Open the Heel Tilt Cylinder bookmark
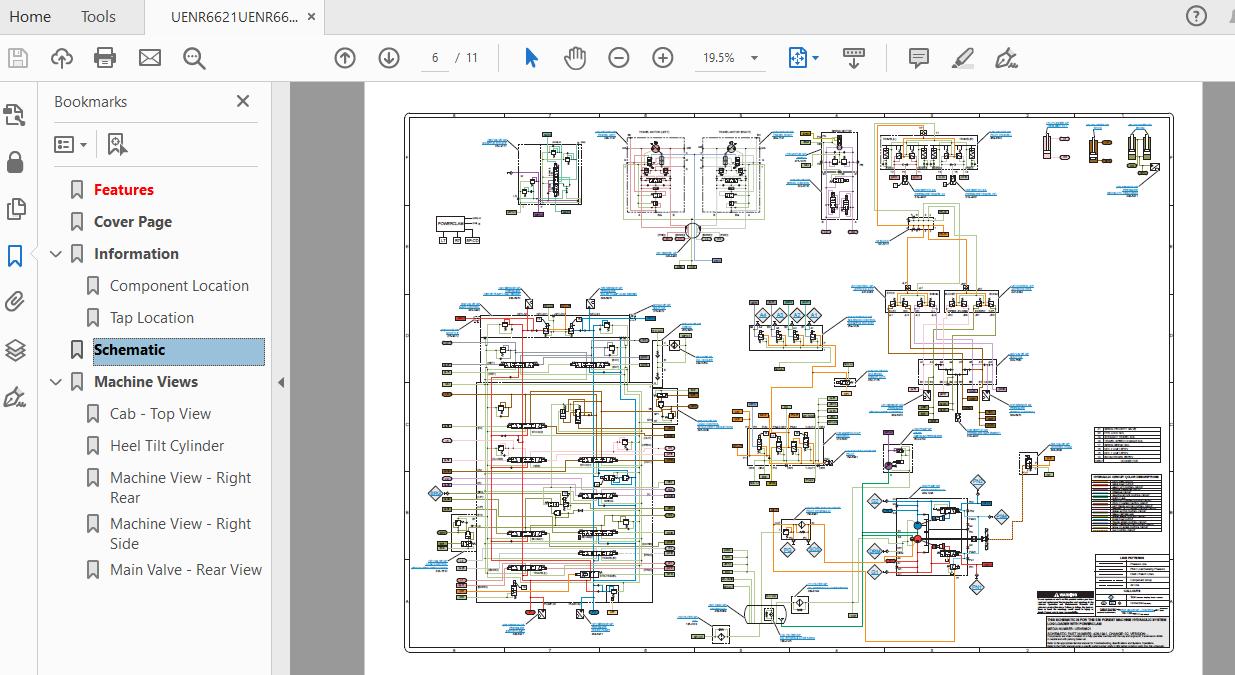 (x=167, y=446)
